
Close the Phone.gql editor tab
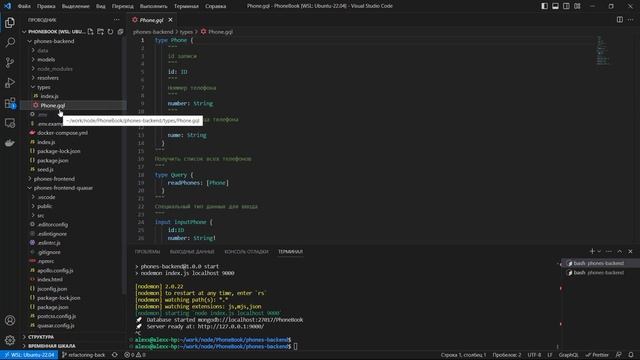pos(170,20)
